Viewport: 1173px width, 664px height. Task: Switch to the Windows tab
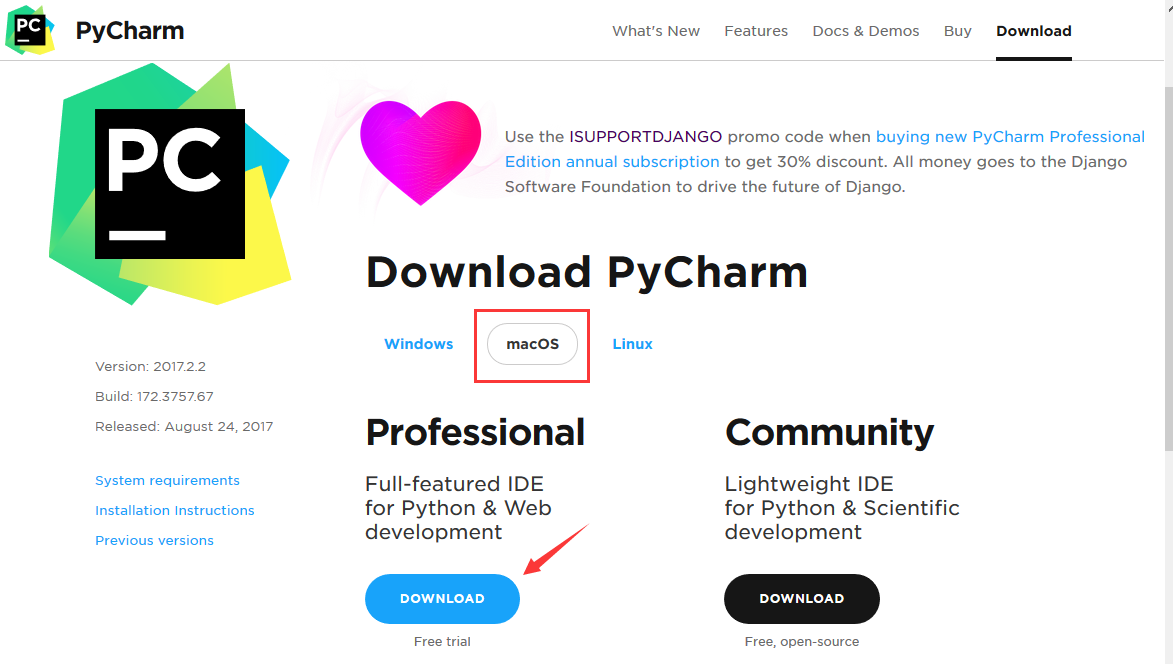(x=419, y=344)
